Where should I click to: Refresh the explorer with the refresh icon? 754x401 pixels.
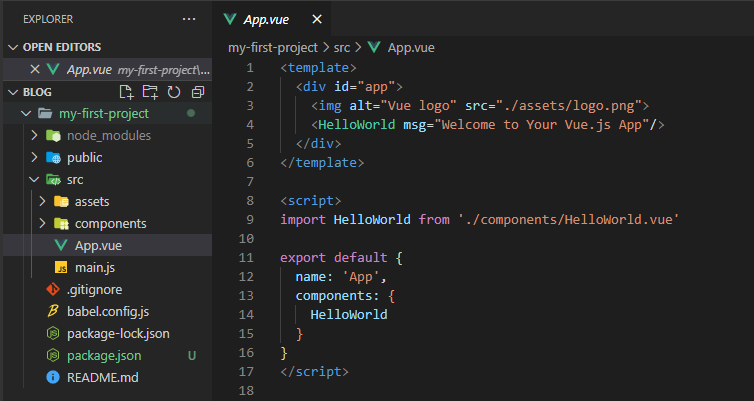(174, 92)
